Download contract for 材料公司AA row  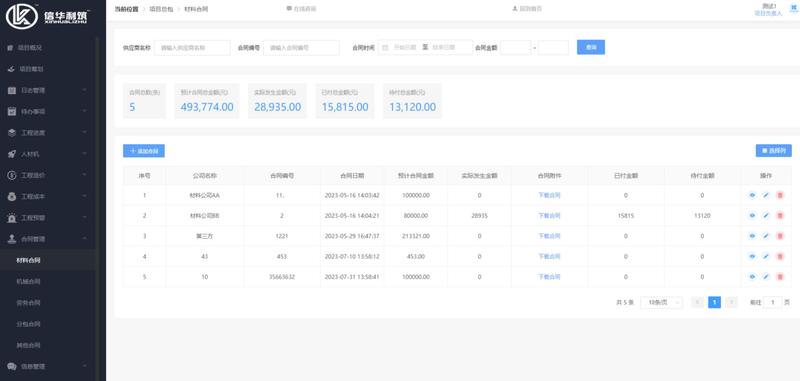tap(549, 195)
